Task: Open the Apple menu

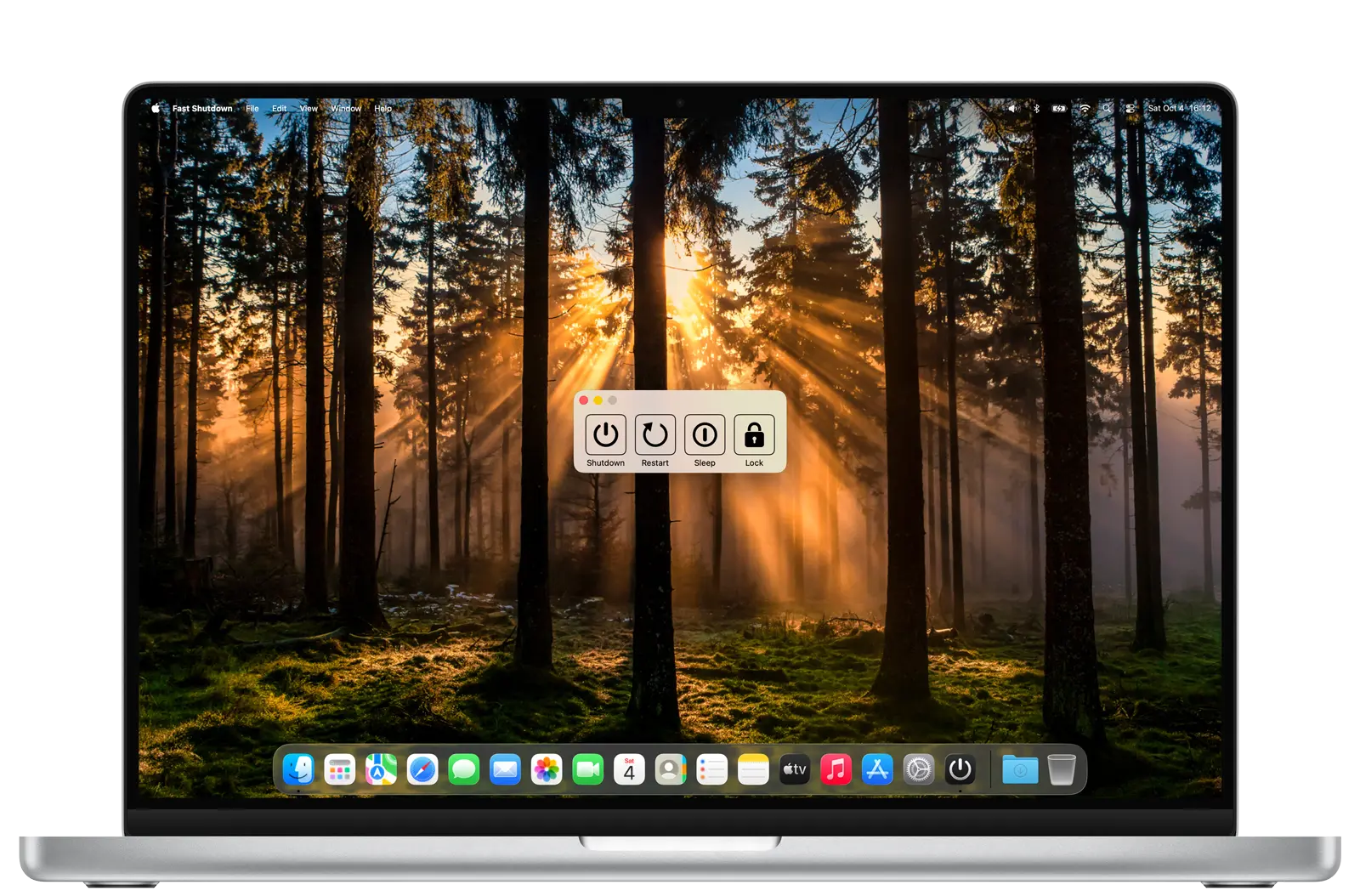Action: (156, 109)
